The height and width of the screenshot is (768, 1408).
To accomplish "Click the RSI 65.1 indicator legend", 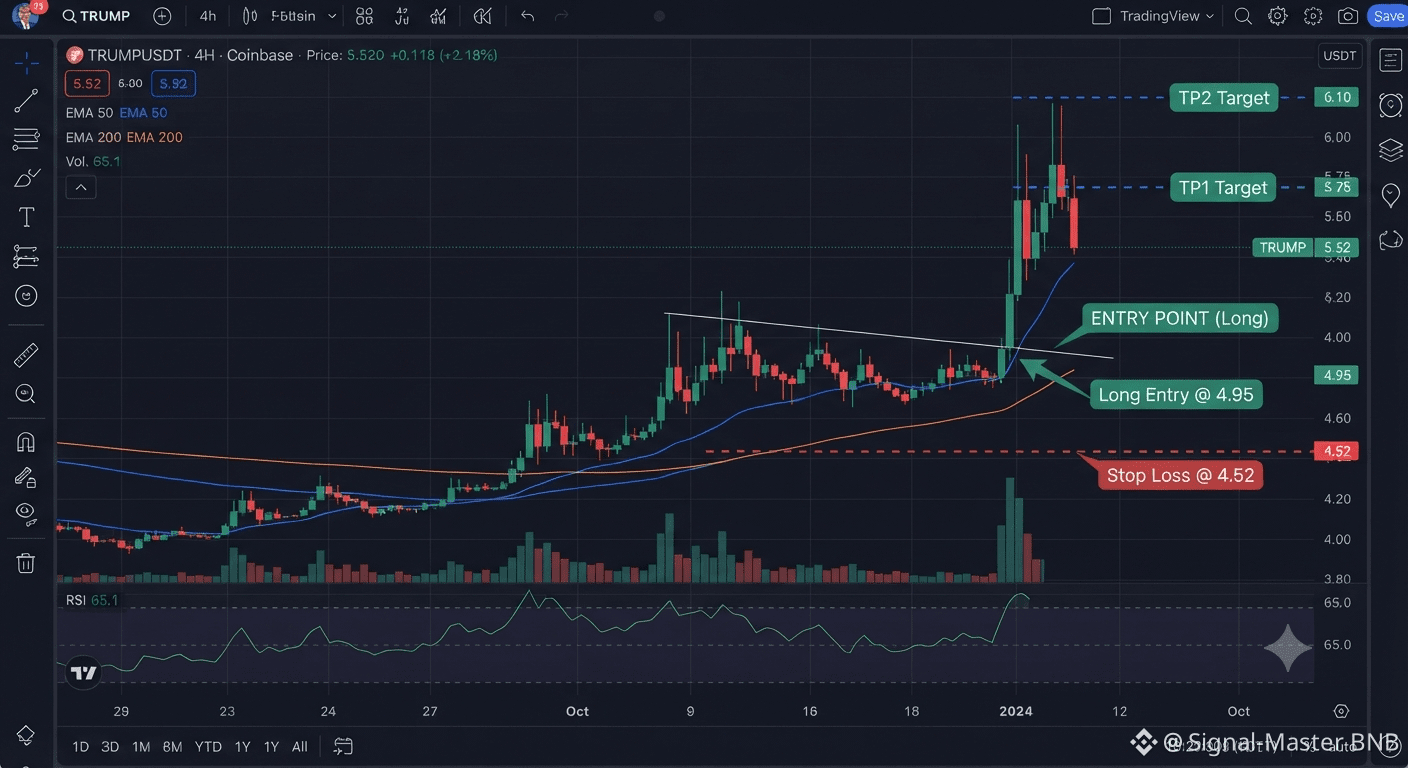I will click(x=91, y=600).
